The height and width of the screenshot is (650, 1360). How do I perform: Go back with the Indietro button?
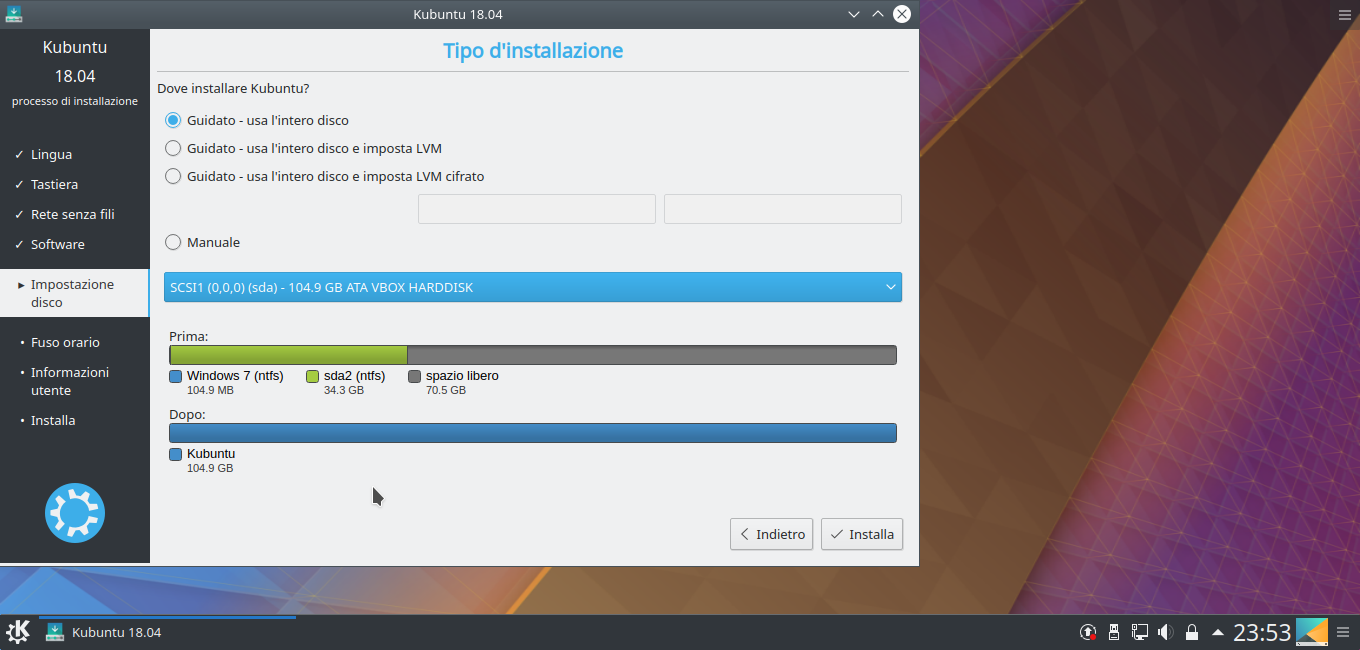pyautogui.click(x=771, y=534)
